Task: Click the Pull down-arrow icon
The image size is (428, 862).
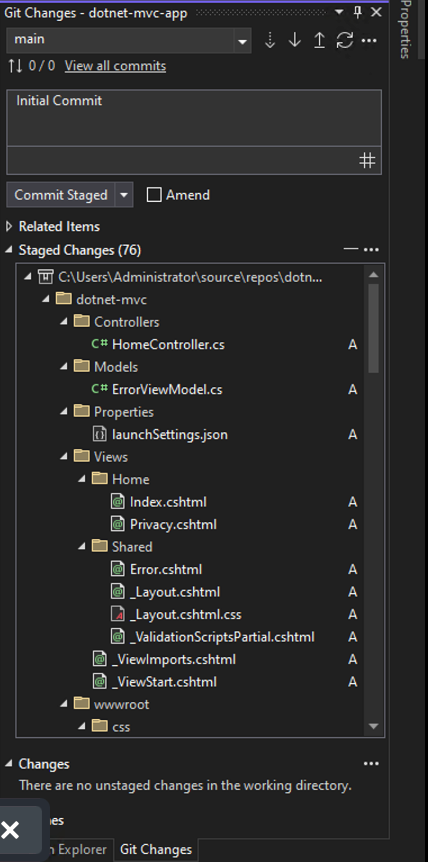Action: pyautogui.click(x=295, y=40)
